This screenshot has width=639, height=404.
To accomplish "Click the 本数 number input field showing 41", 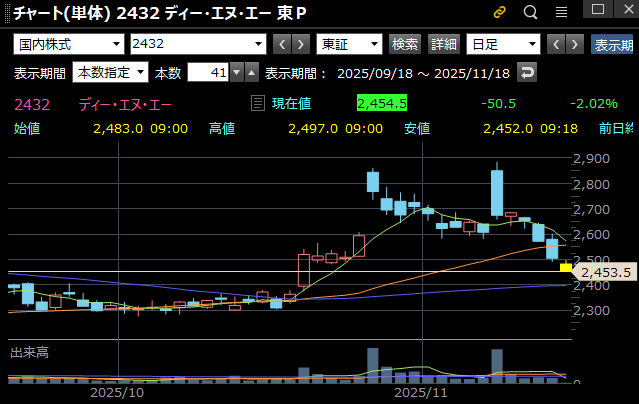I will (x=208, y=72).
